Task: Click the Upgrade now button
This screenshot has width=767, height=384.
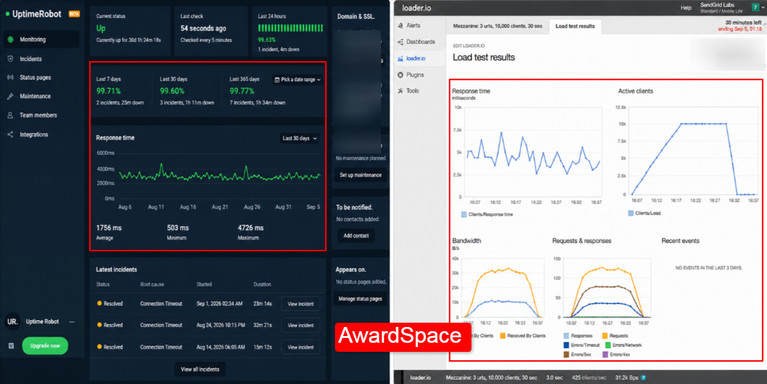Action: pos(45,346)
